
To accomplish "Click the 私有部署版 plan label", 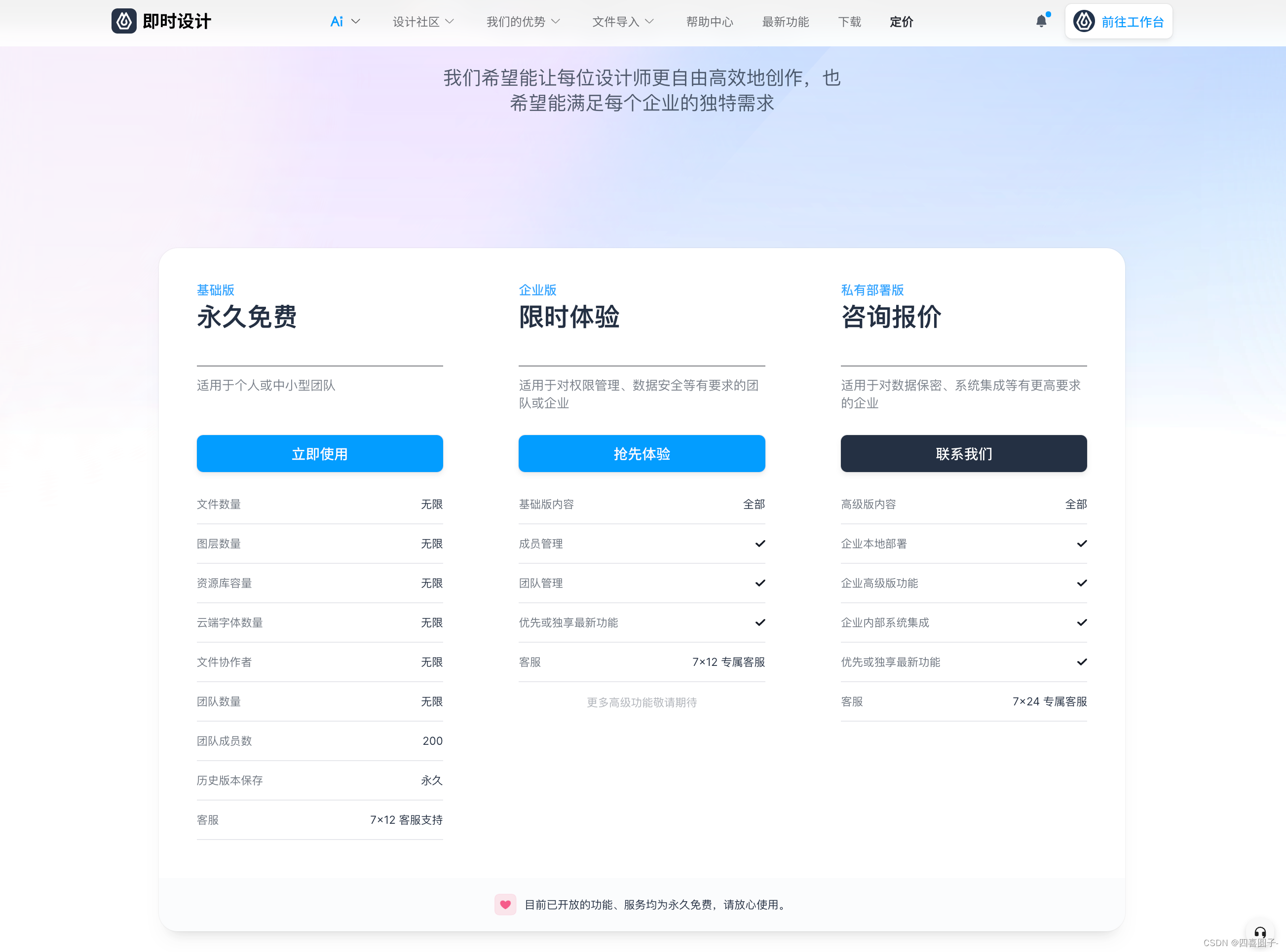I will pos(871,290).
